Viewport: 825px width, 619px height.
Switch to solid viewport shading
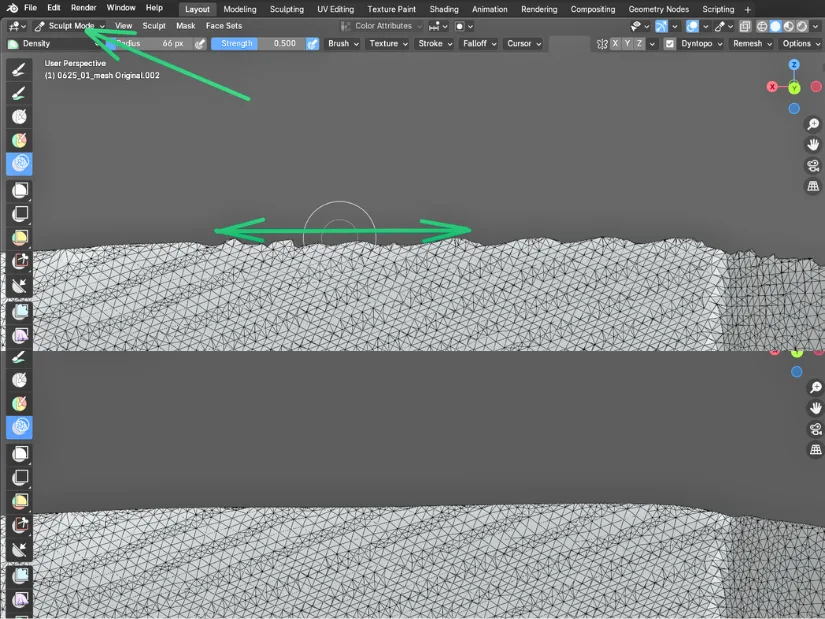pos(775,26)
